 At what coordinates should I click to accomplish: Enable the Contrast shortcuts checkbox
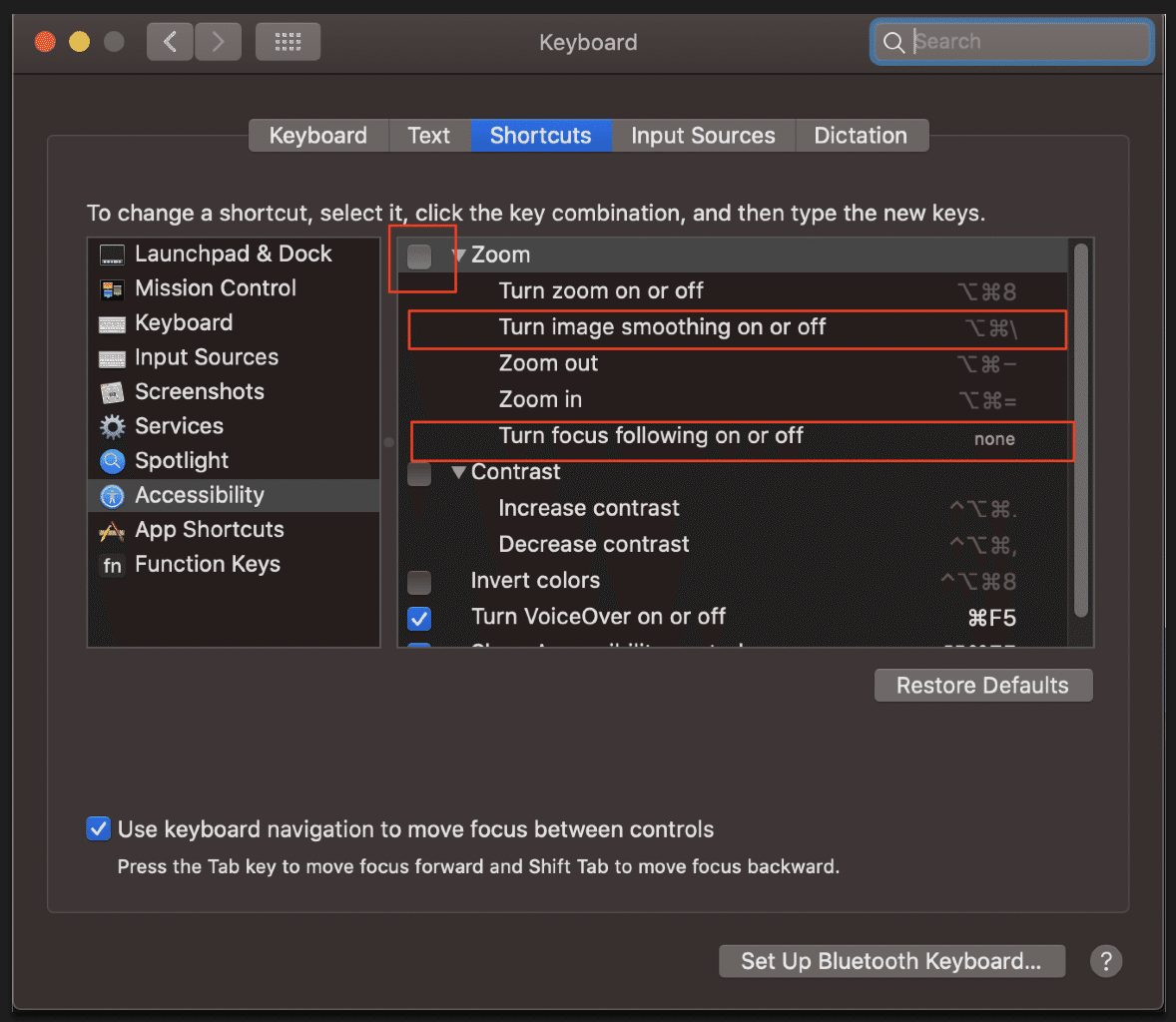pyautogui.click(x=419, y=473)
